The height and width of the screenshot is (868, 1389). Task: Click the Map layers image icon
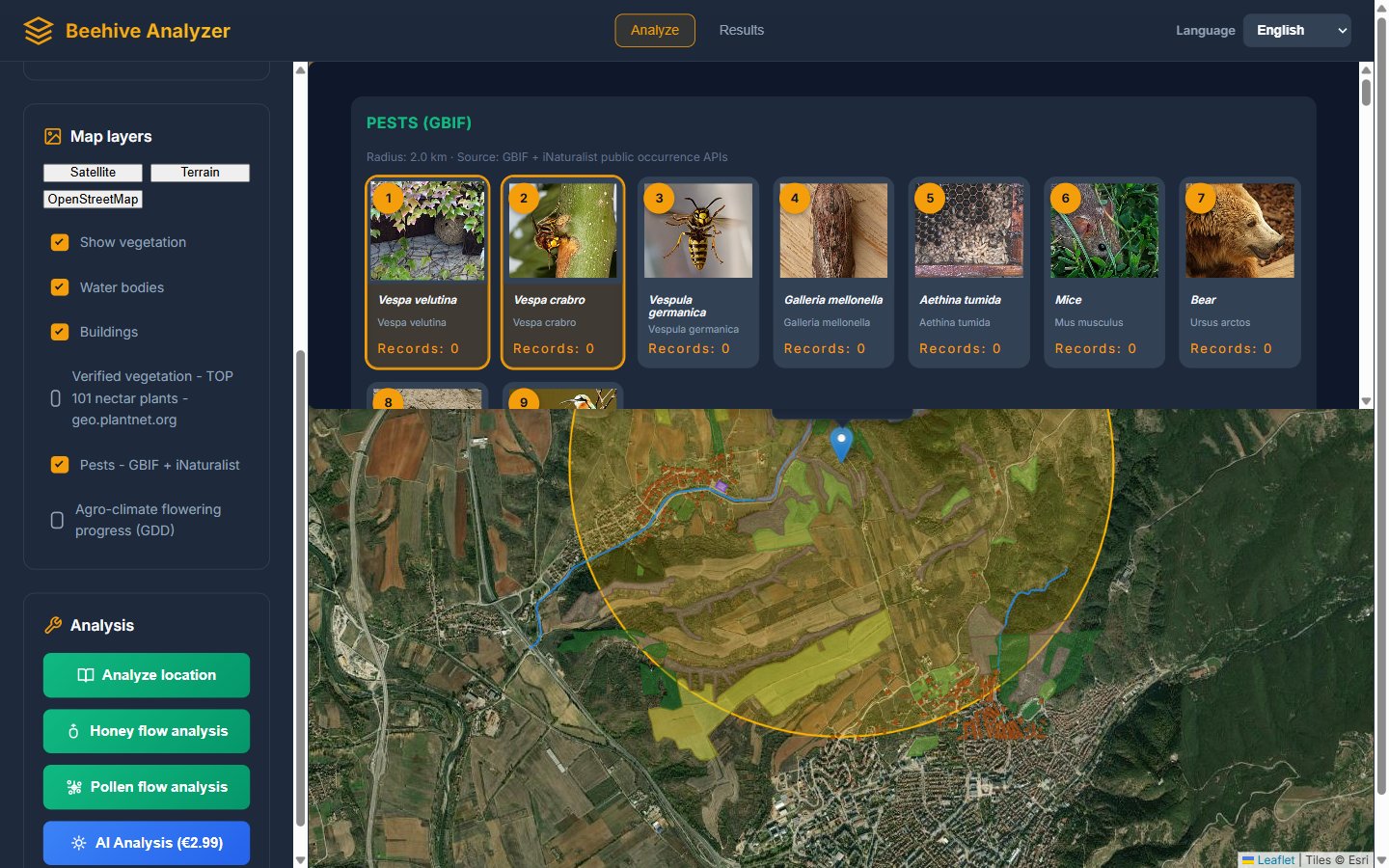(x=53, y=137)
